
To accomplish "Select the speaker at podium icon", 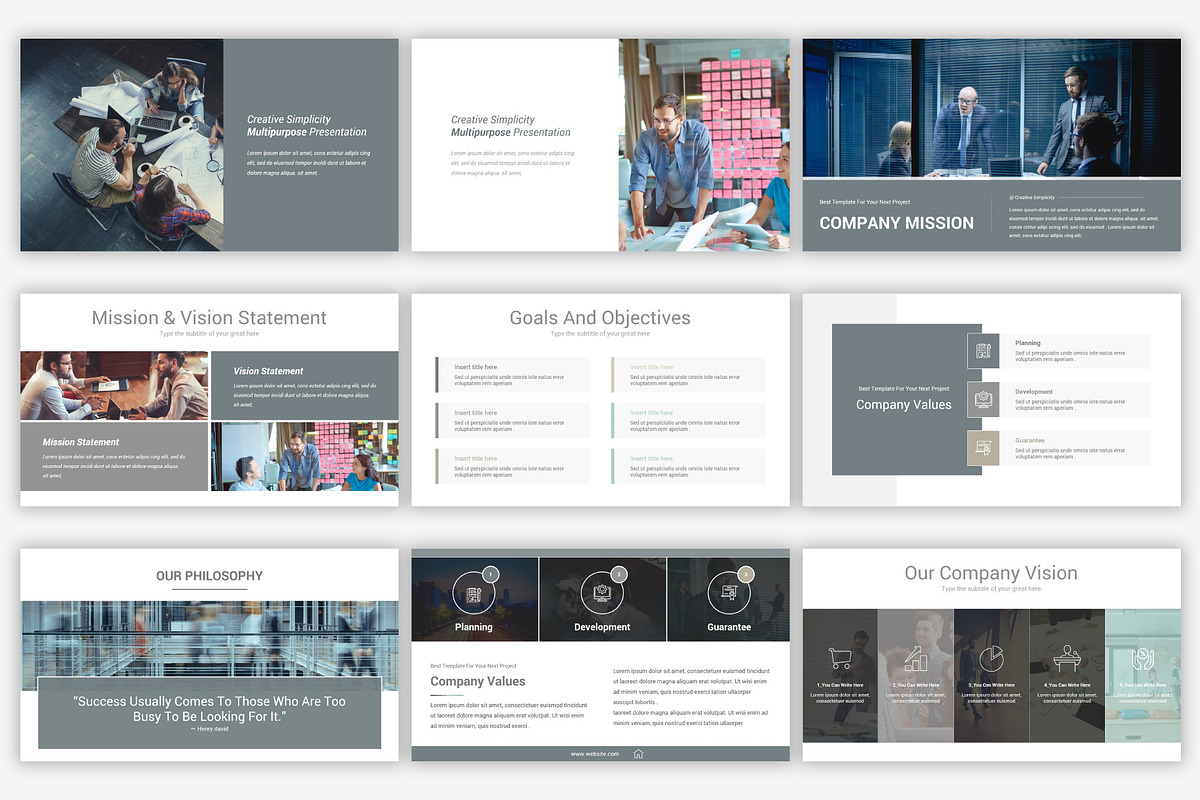I will pyautogui.click(x=1067, y=659).
